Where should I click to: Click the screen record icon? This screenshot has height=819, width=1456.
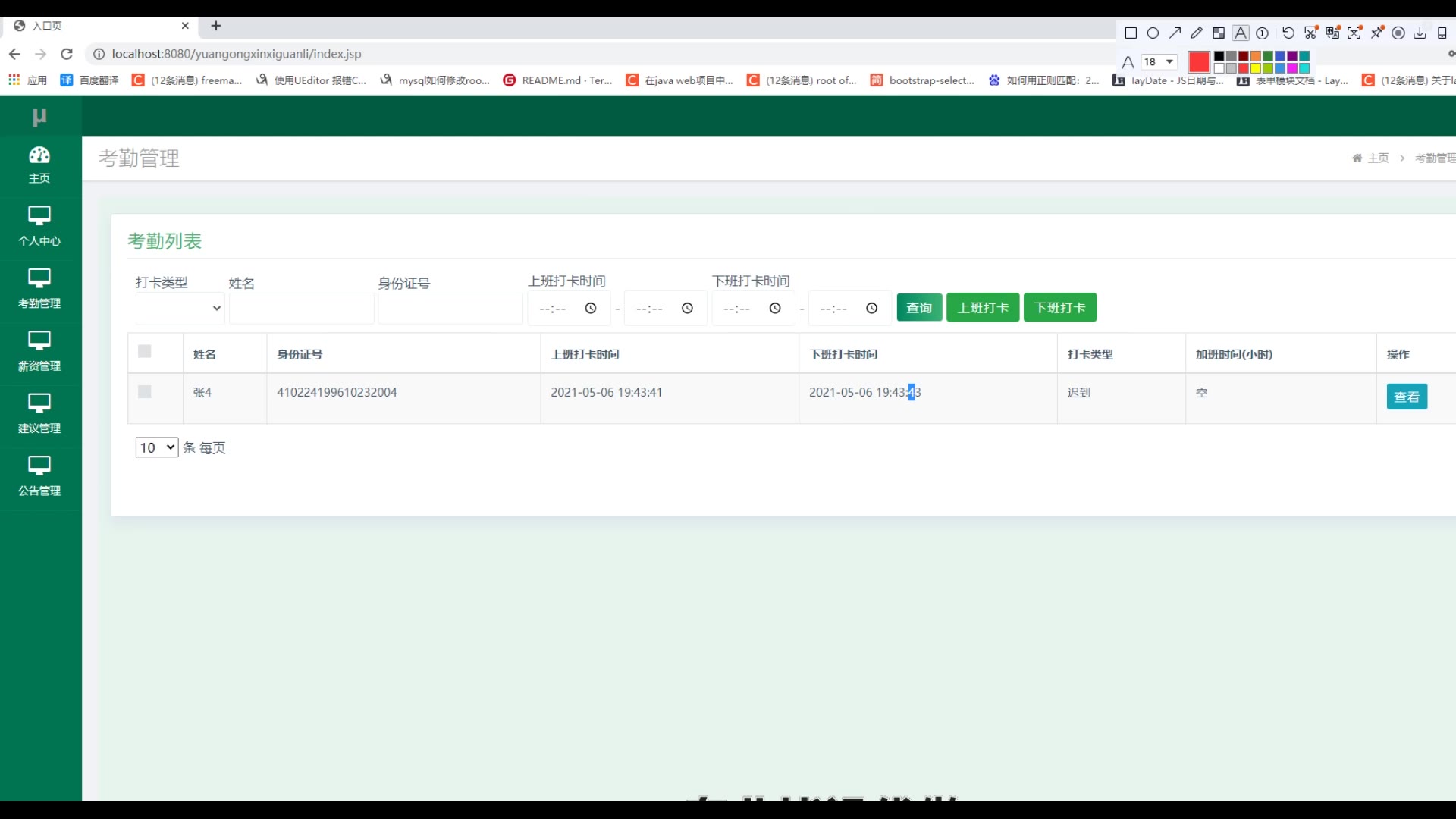click(x=1398, y=33)
